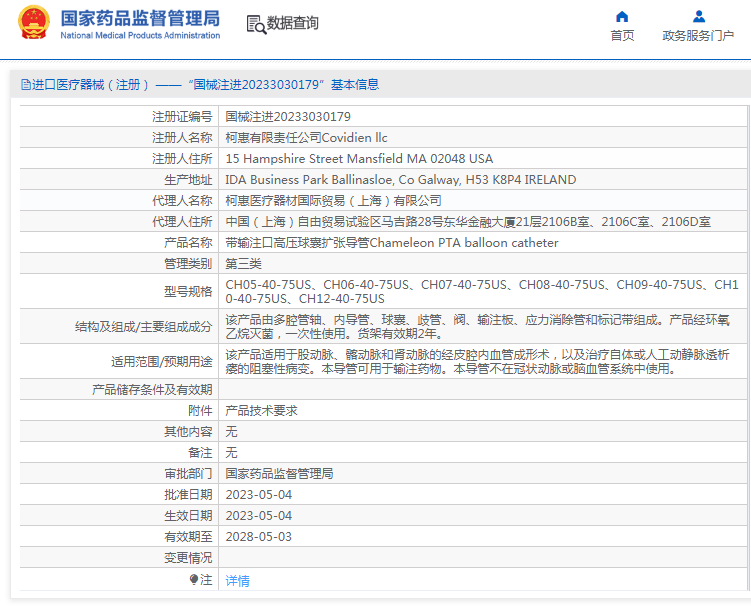The height and width of the screenshot is (606, 751).
Task: Click intended use text starting 该产品适用于股动脉
Action: click(478, 362)
